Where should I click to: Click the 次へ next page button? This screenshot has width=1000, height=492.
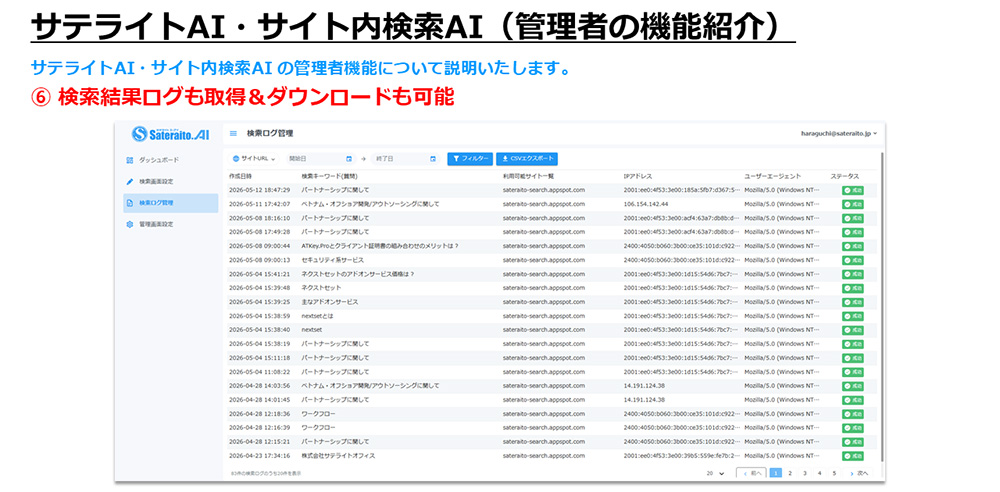858,473
